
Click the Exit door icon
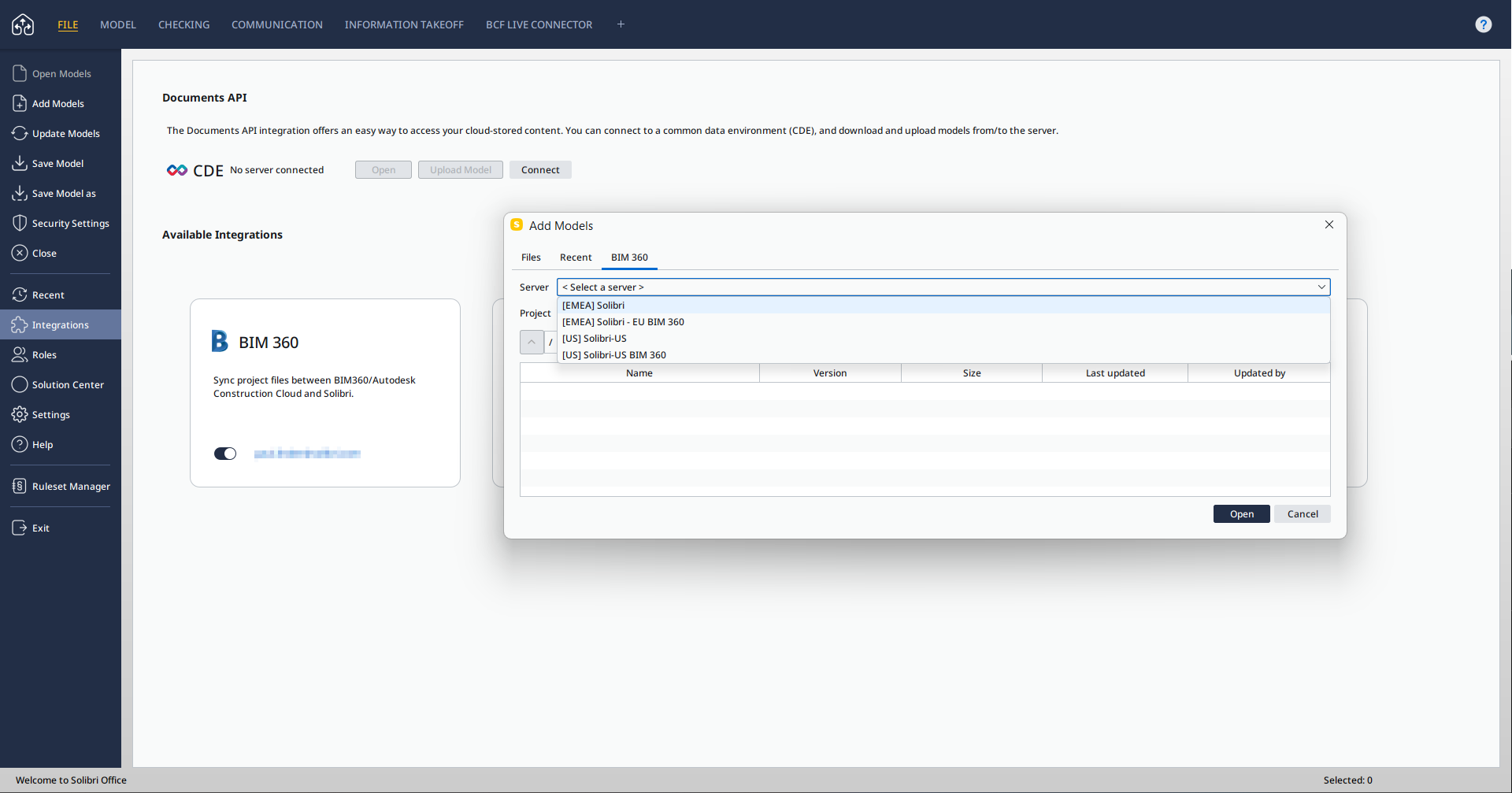click(x=20, y=528)
